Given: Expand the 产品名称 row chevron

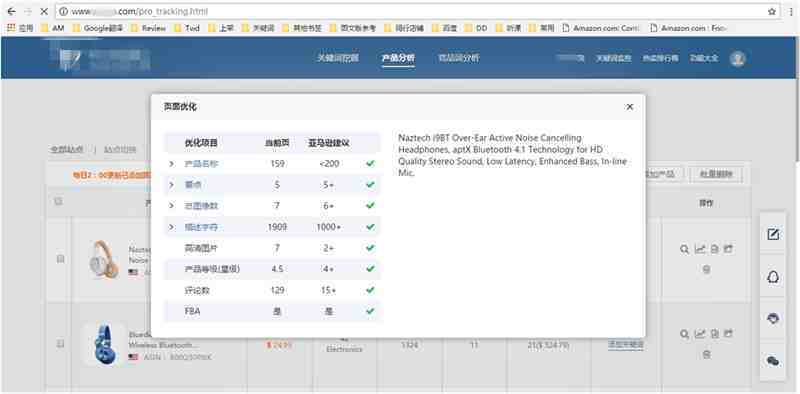Looking at the screenshot, I should pos(171,164).
